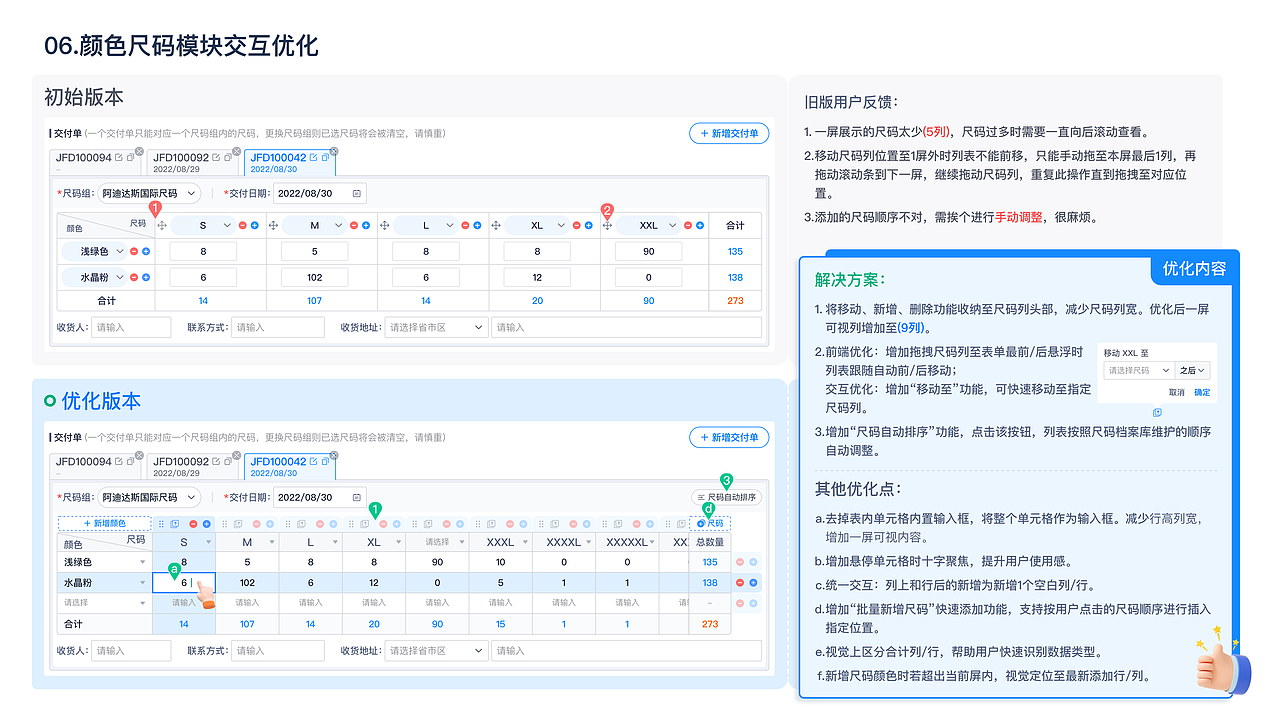This screenshot has height=720, width=1280.
Task: Click the 尺码自动排序 sort icon button
Action: pyautogui.click(x=728, y=497)
